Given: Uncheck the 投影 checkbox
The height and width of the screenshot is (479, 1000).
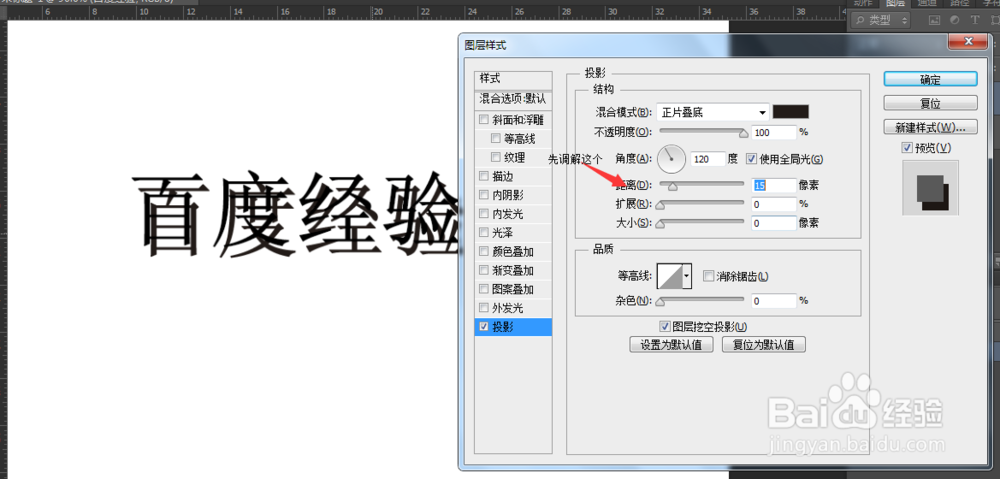Looking at the screenshot, I should (483, 327).
